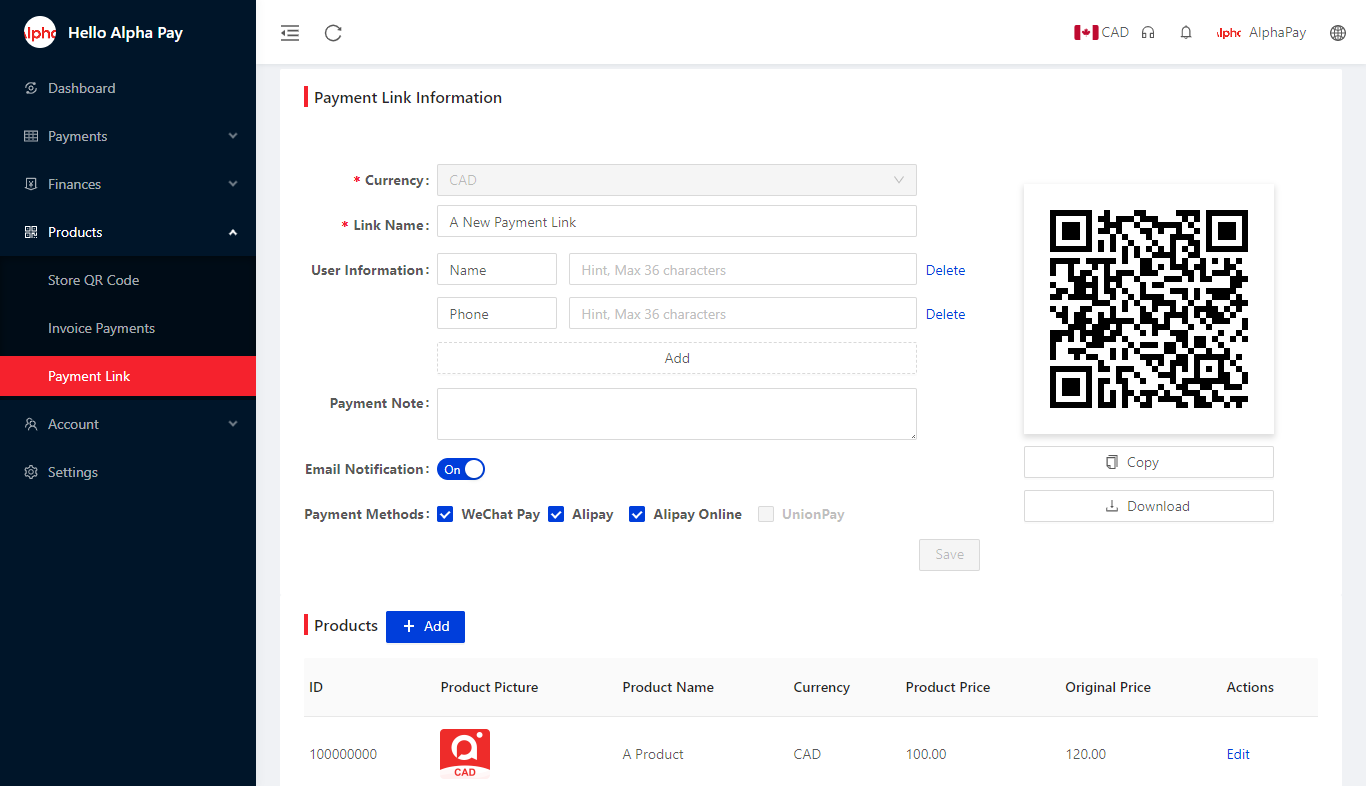Open the Currency CAD dropdown
The width and height of the screenshot is (1366, 786).
(x=677, y=180)
